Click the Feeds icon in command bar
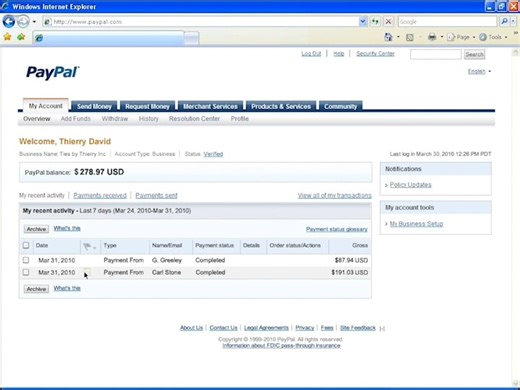Image resolution: width=520 pixels, height=390 pixels. coord(410,37)
